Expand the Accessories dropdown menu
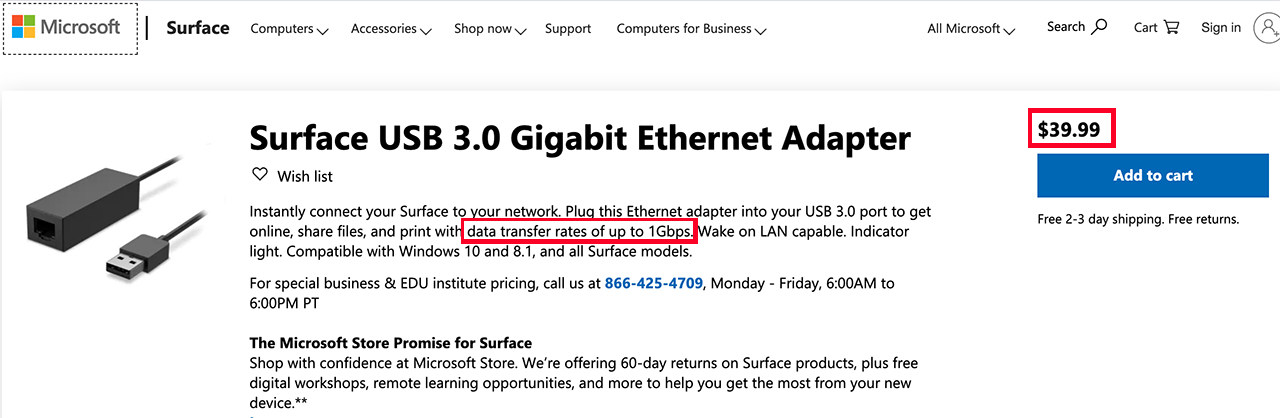This screenshot has width=1280, height=418. tap(391, 29)
